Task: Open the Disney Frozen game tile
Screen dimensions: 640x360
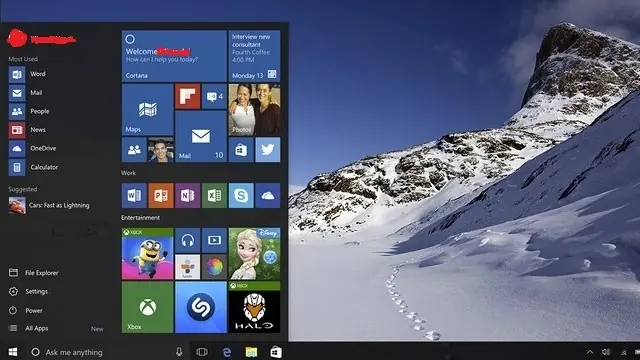Action: pyautogui.click(x=254, y=254)
